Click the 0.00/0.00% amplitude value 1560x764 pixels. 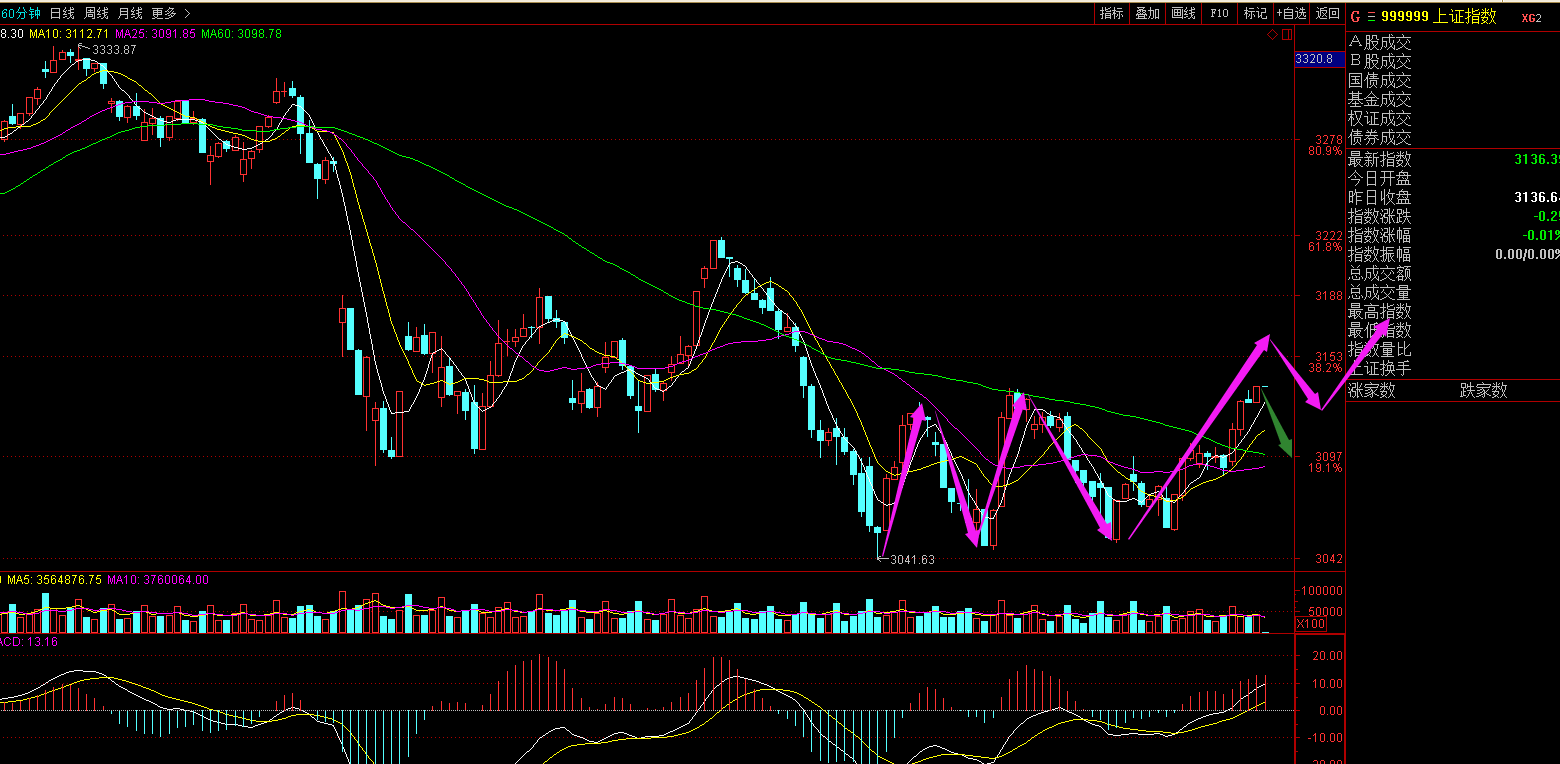1527,254
